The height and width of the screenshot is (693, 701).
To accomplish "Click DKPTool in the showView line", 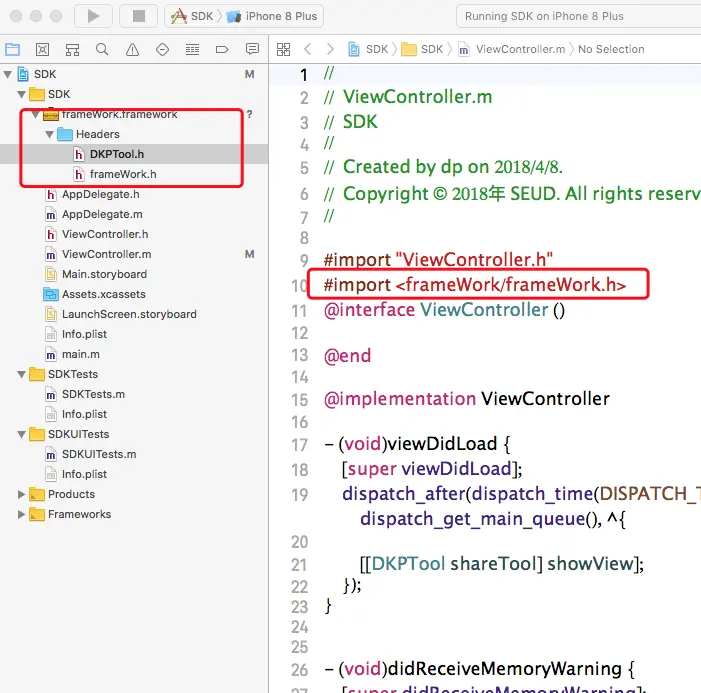I will 408,564.
